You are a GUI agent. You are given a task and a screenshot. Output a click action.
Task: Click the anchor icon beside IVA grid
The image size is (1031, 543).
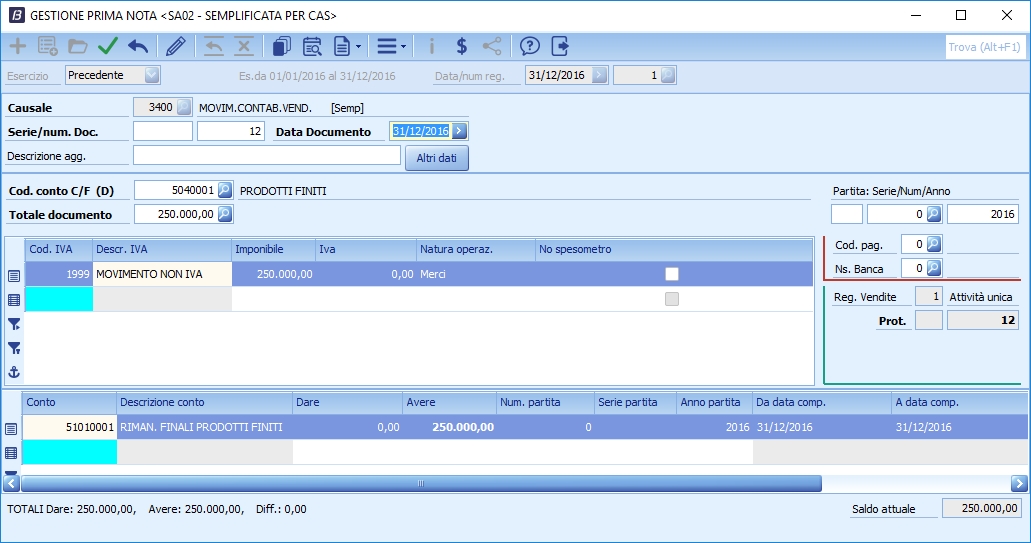click(x=14, y=372)
